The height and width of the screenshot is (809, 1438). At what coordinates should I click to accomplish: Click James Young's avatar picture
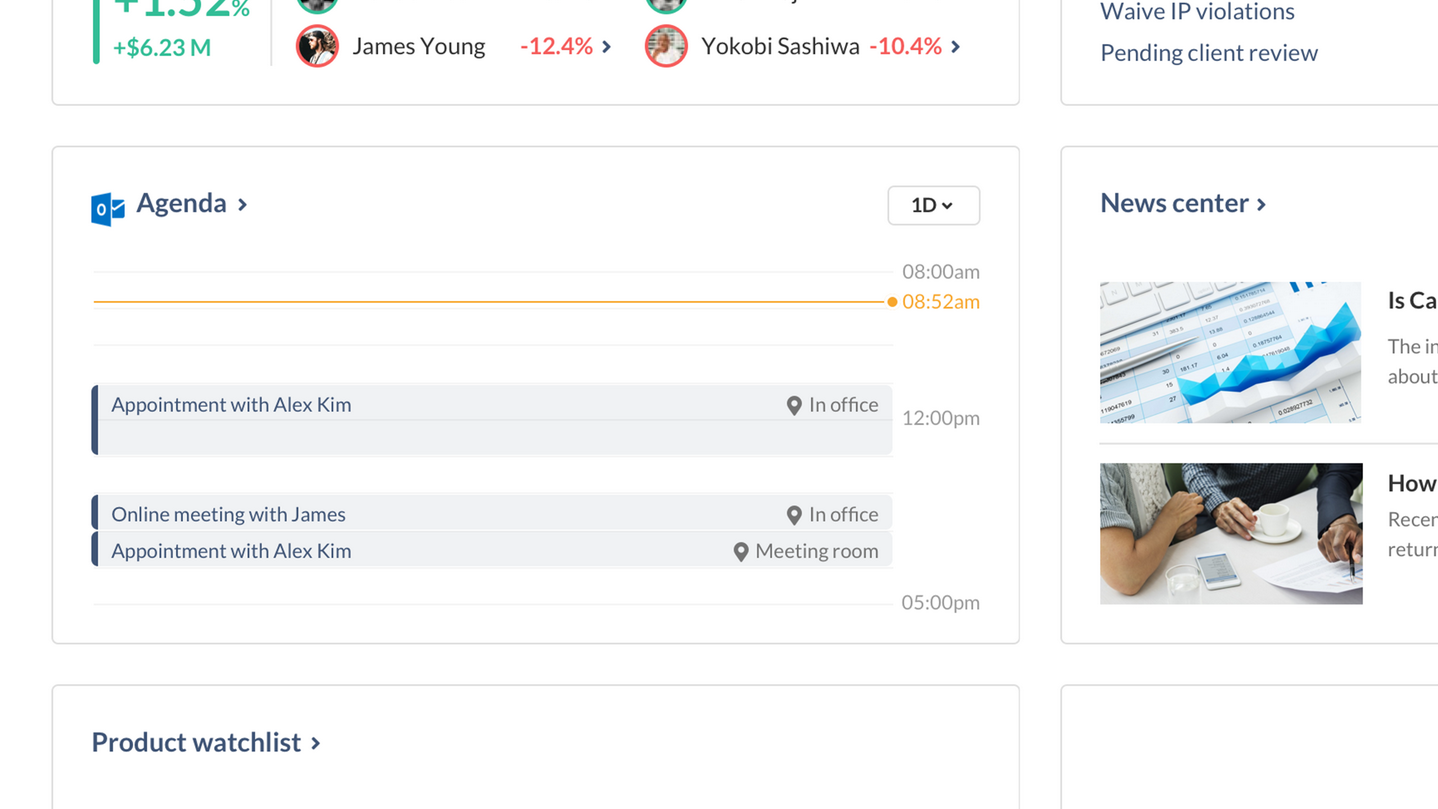317,46
